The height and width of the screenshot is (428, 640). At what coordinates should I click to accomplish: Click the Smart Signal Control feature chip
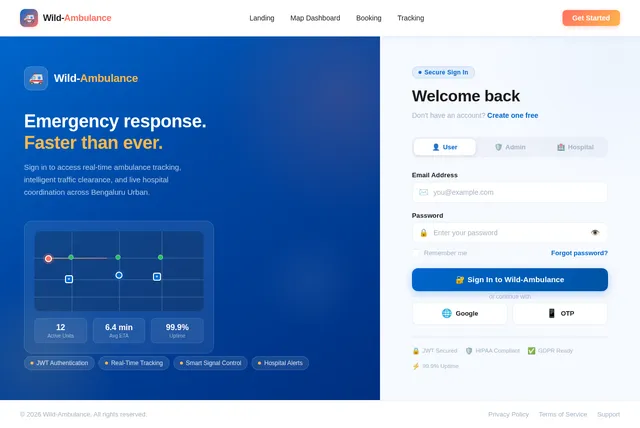(x=210, y=363)
